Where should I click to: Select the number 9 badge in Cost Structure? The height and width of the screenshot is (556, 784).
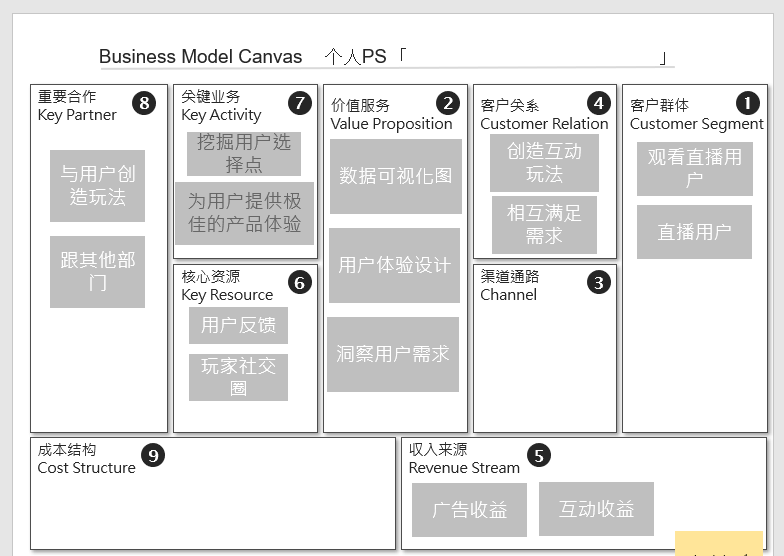[x=152, y=456]
